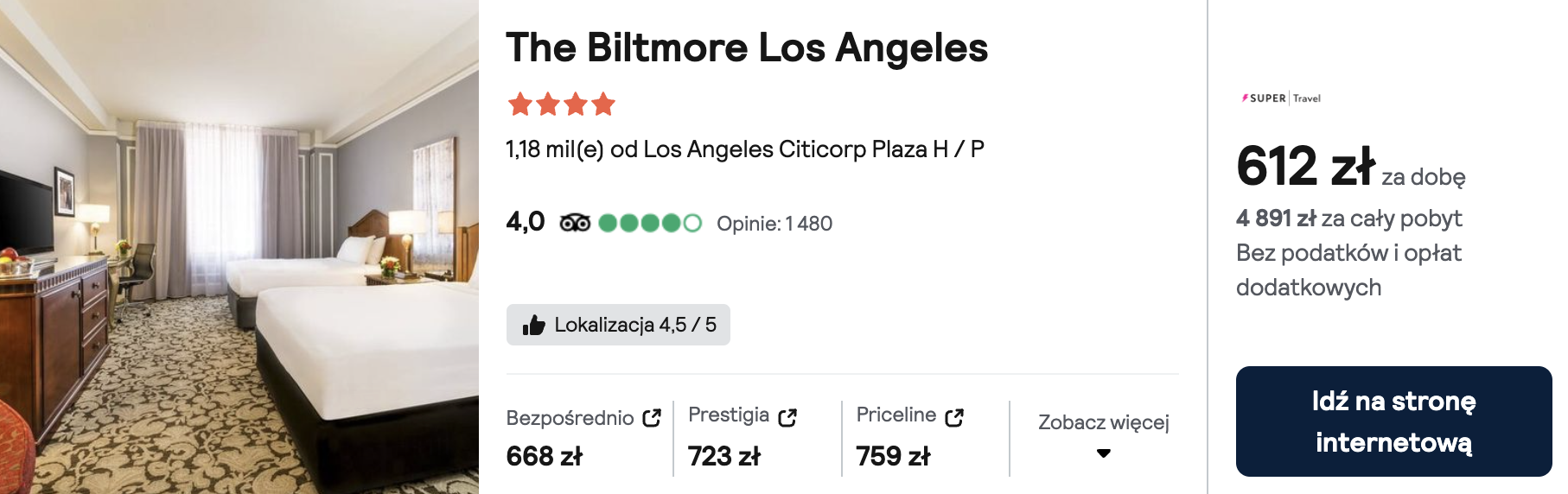Click the distance from Citicorp Plaza text
Screen dimensions: 1568x494
(745, 149)
